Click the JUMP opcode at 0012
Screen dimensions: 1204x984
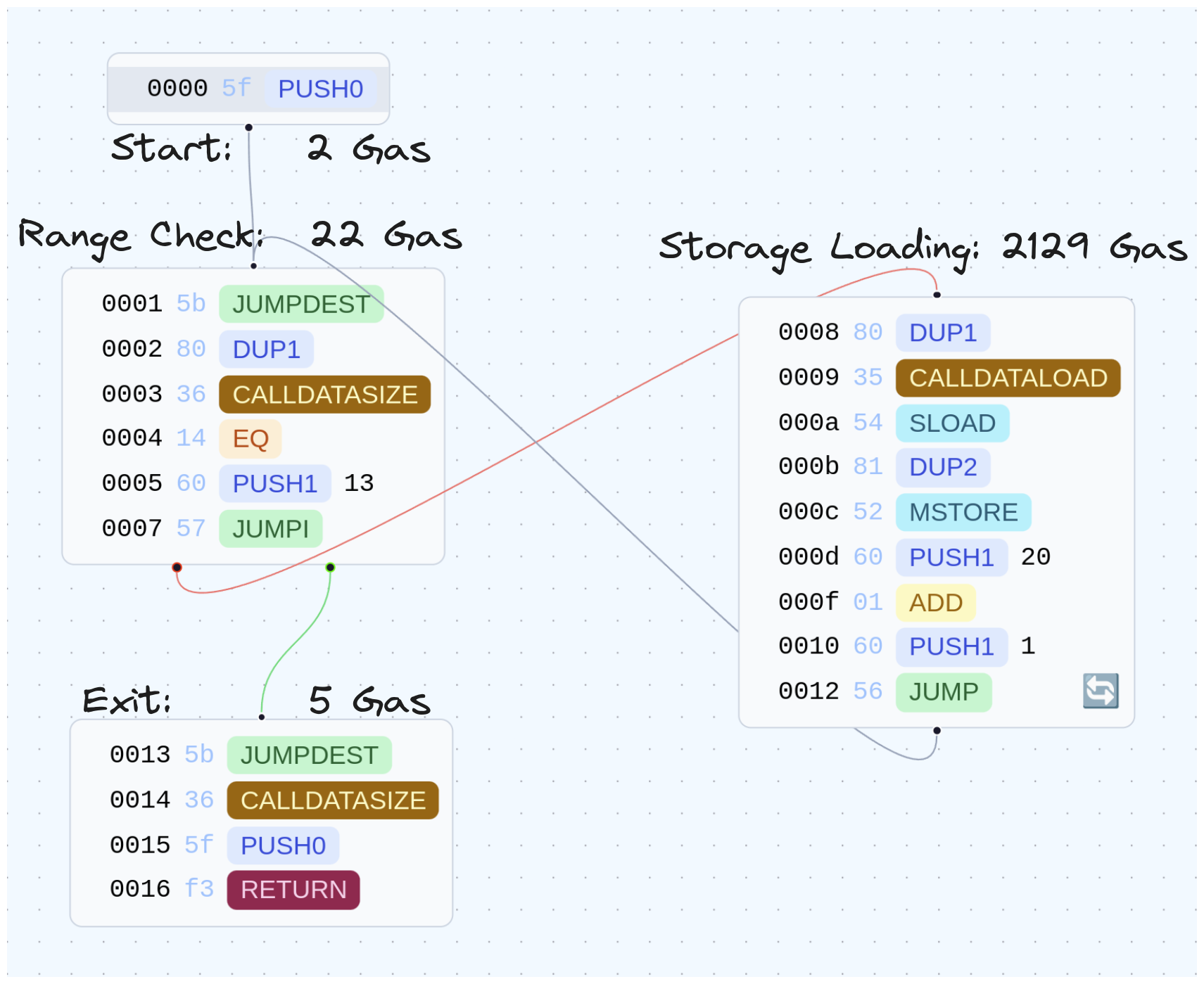[944, 692]
